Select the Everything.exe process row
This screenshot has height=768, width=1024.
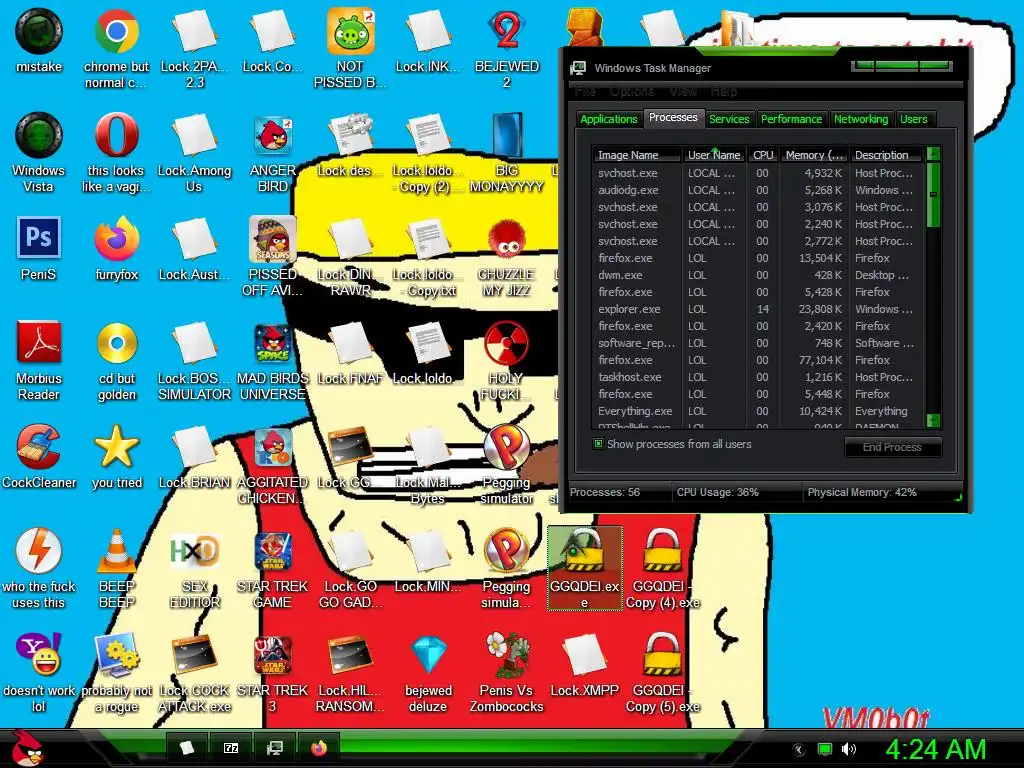[758, 411]
